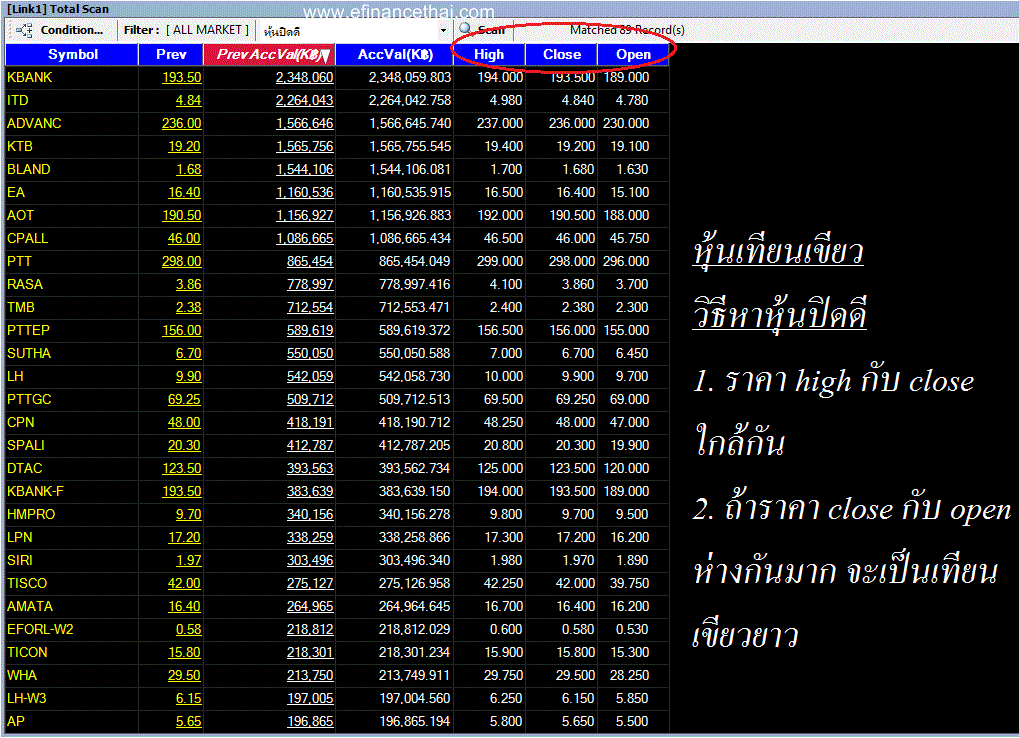Screen dimensions: 1019x738
Task: Sort by Prev column header
Action: pos(171,55)
